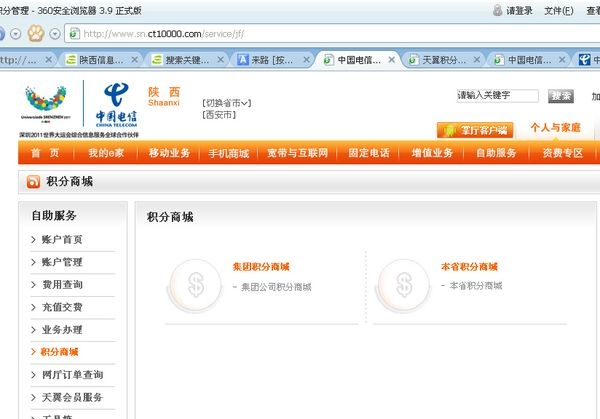This screenshot has width=600, height=419.
Task: Expand the 账户管理 sidebar item
Action: pos(62,262)
